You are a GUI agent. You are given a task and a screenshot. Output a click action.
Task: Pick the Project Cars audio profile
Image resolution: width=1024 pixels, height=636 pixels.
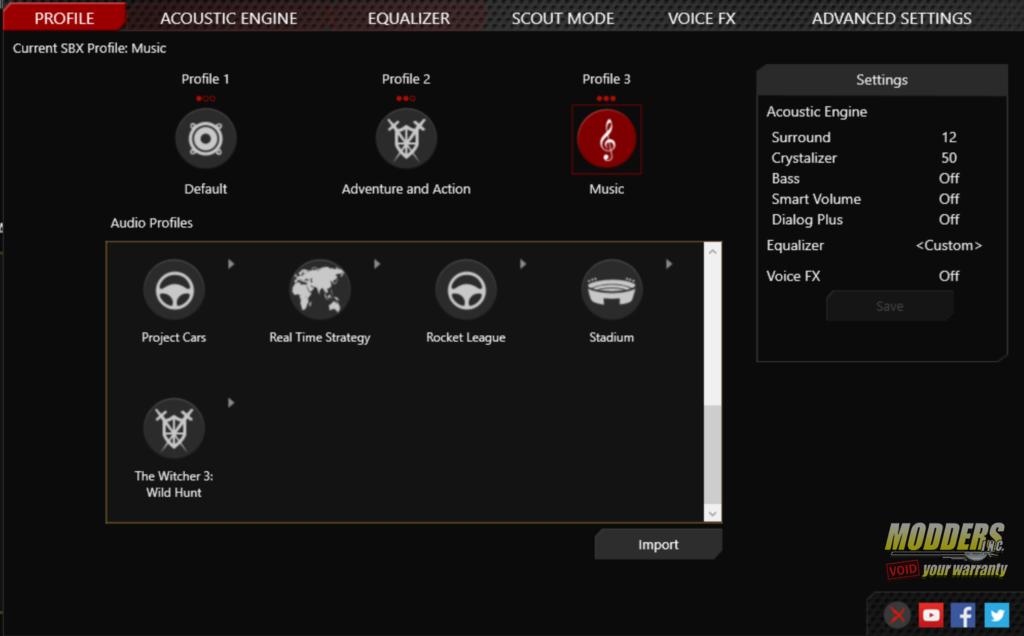174,290
